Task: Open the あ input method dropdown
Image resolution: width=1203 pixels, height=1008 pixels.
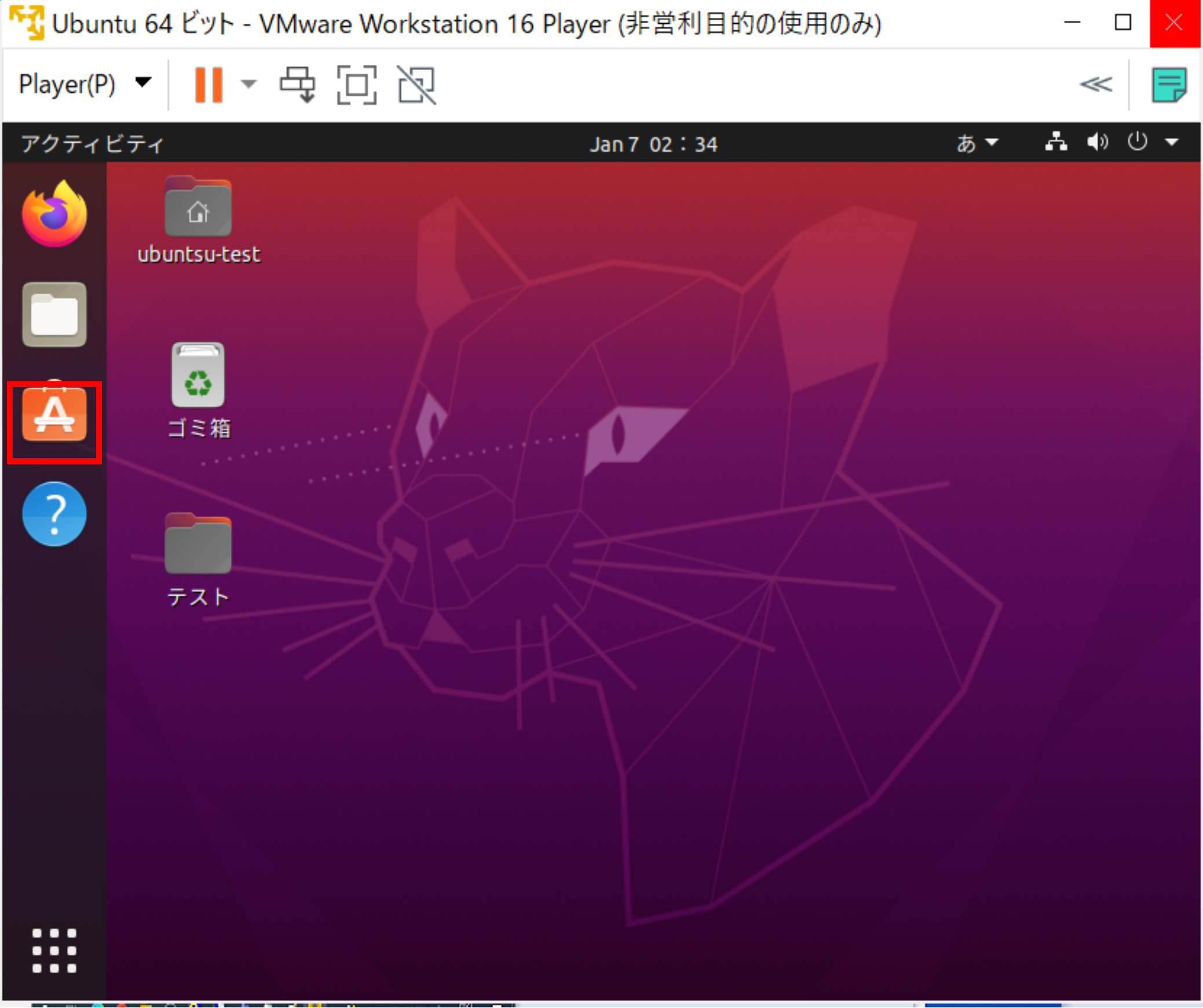Action: click(977, 143)
